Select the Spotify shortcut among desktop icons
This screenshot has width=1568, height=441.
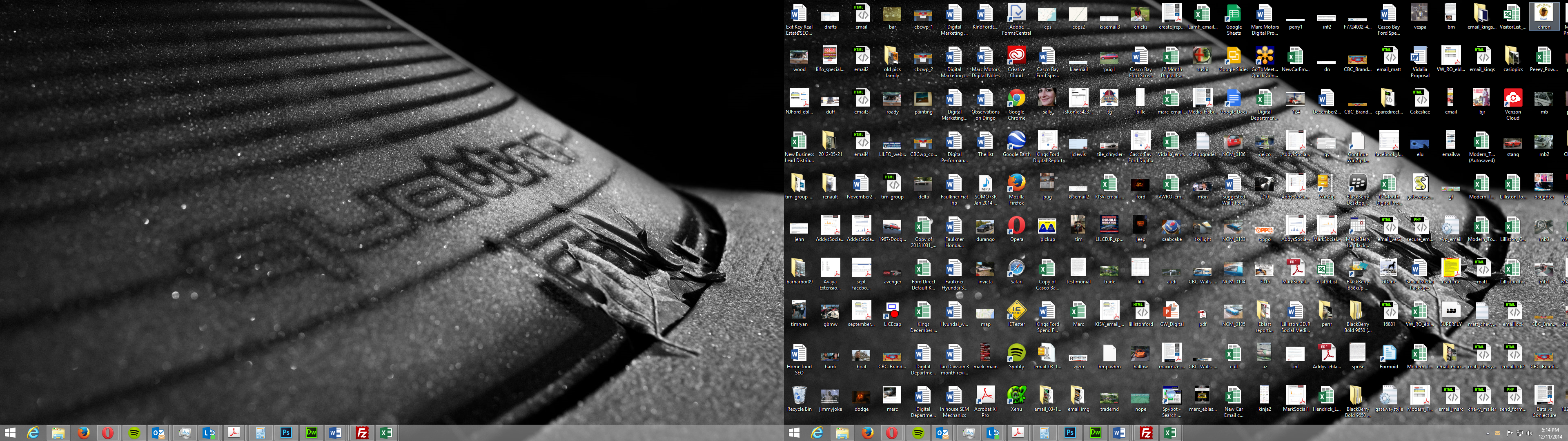click(x=1016, y=356)
